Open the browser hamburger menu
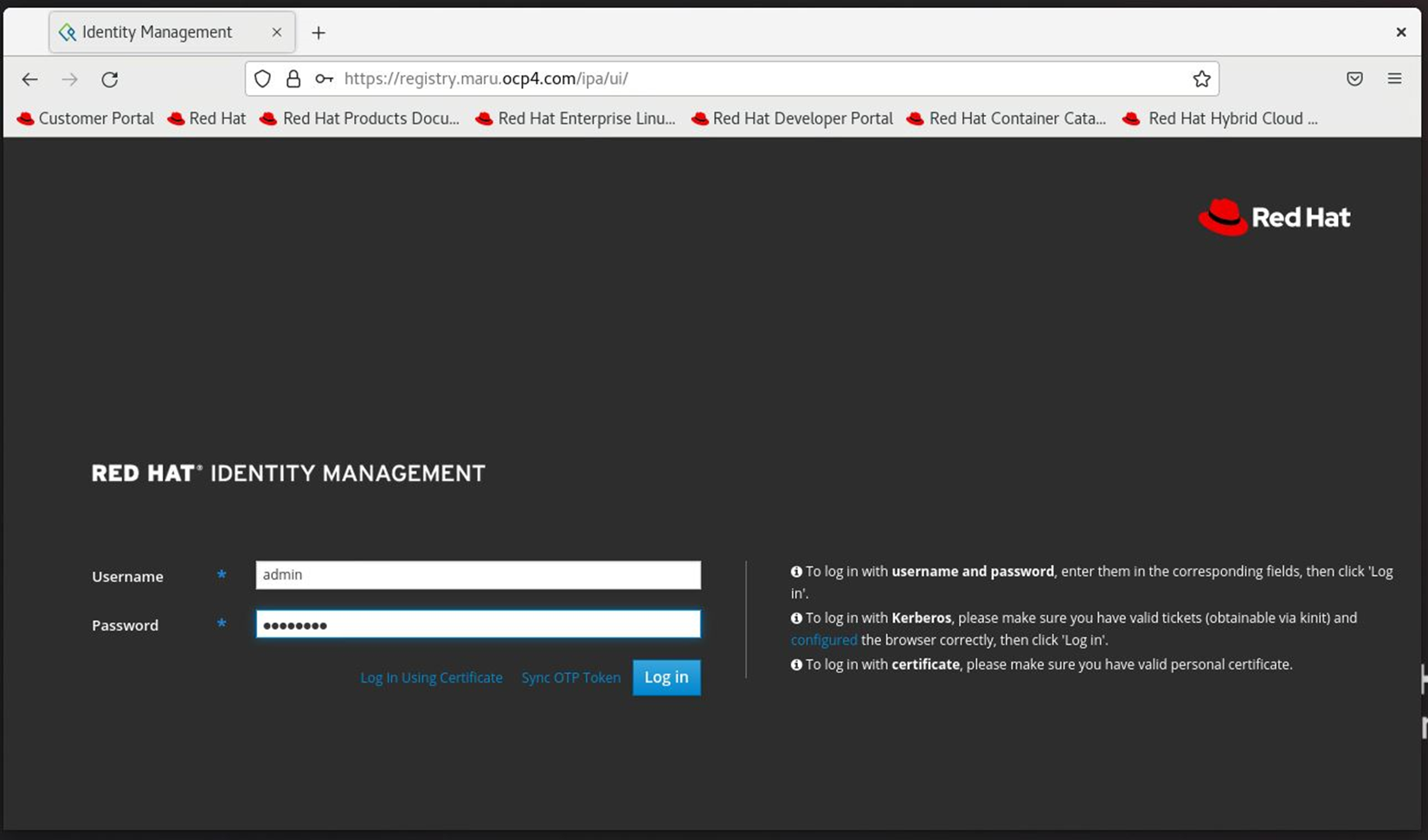The width and height of the screenshot is (1428, 840). pyautogui.click(x=1394, y=79)
